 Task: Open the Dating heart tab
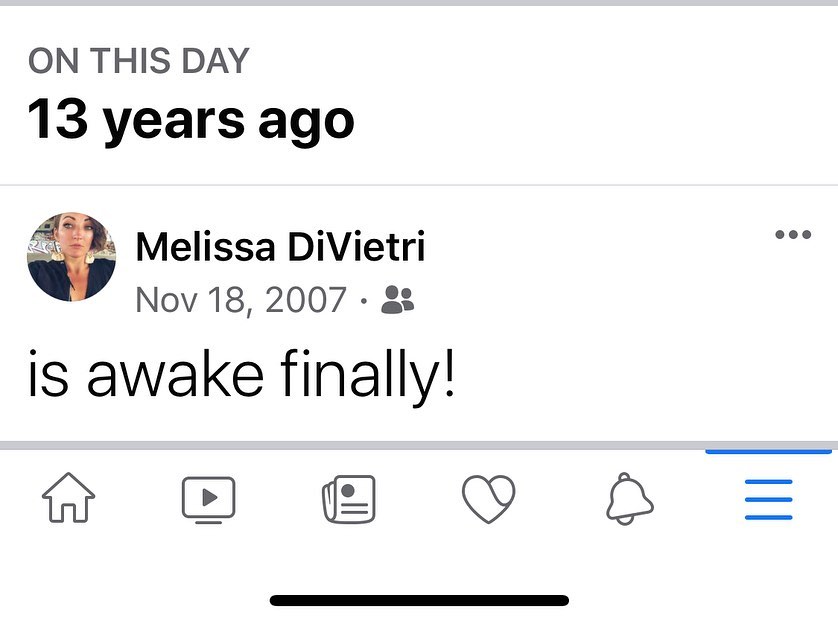(489, 498)
